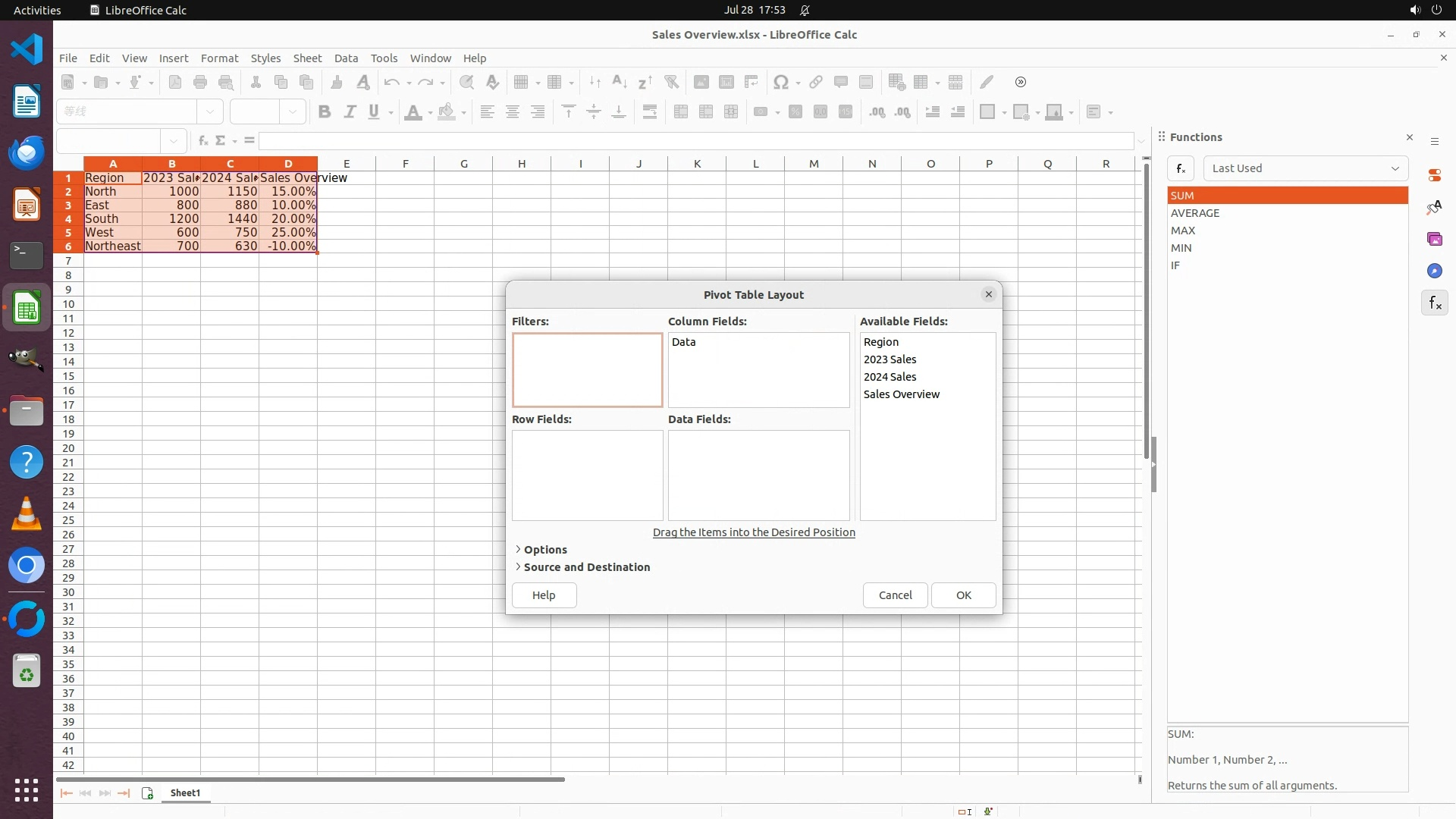Click the Function Wizard icon in formula bar

point(202,140)
